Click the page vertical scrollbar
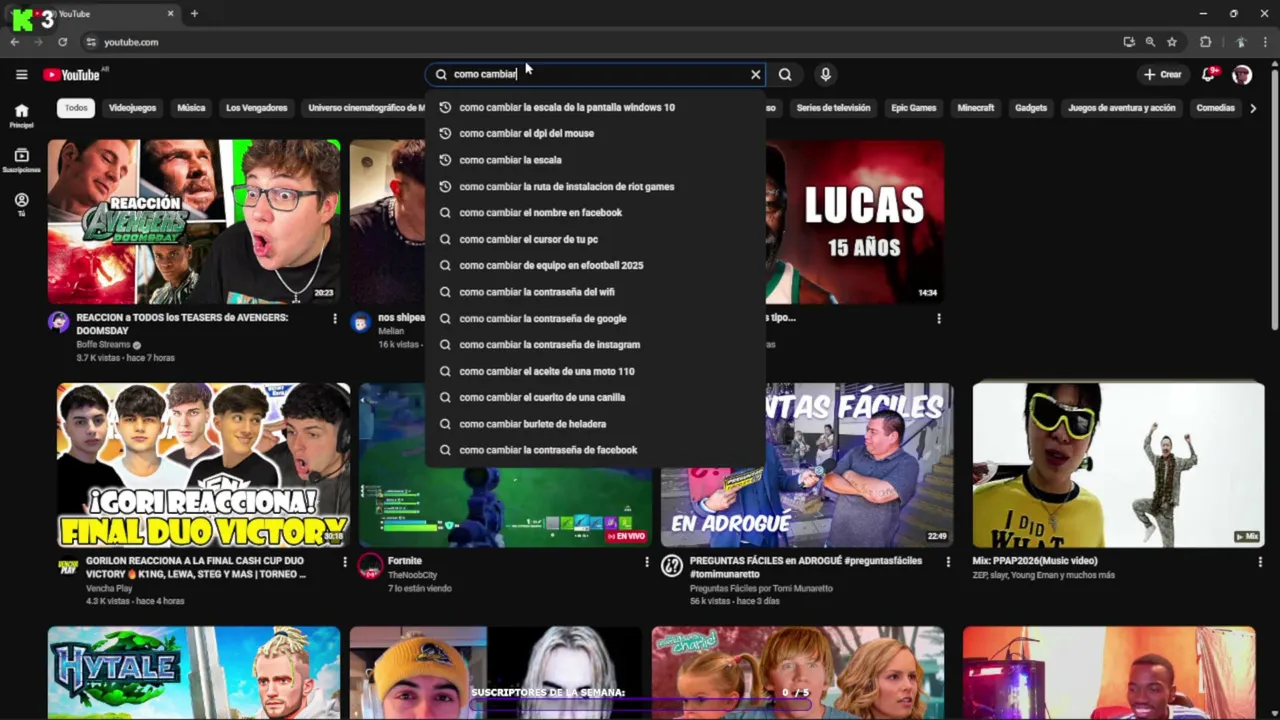 pos(1274,200)
